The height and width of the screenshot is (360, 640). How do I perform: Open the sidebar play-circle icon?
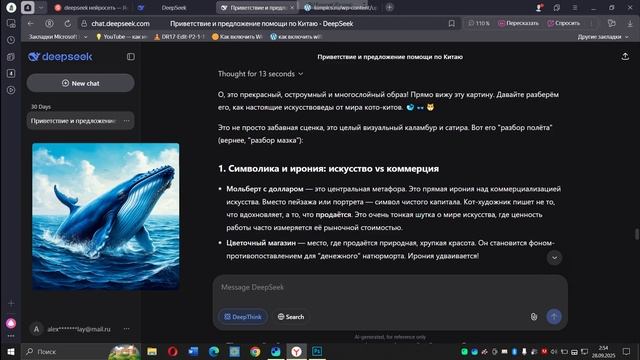tap(11, 90)
